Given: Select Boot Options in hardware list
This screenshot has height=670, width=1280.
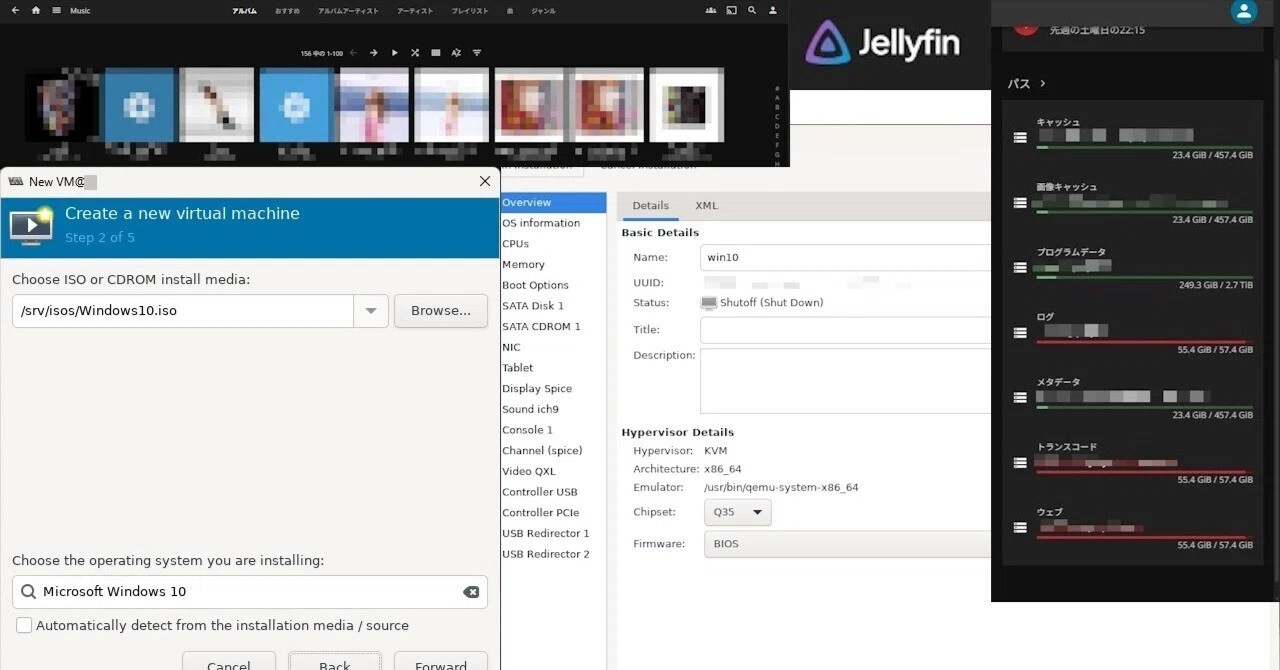Looking at the screenshot, I should click(x=553, y=285).
